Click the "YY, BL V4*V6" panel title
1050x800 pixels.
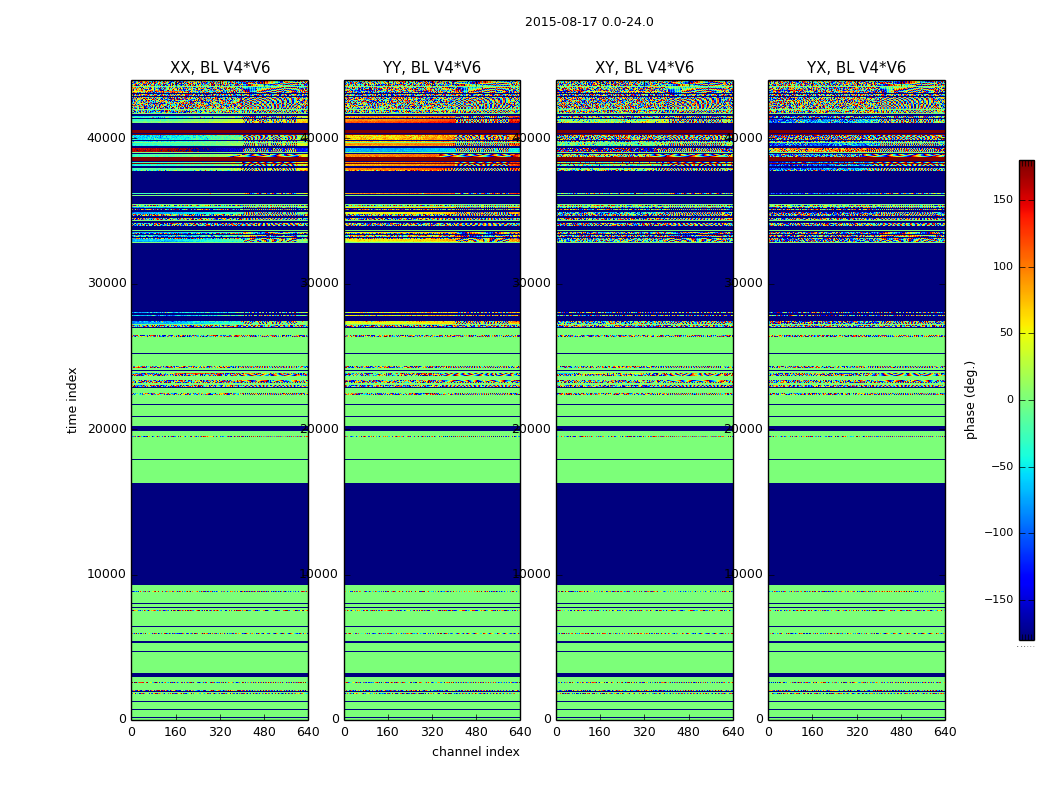pos(432,68)
